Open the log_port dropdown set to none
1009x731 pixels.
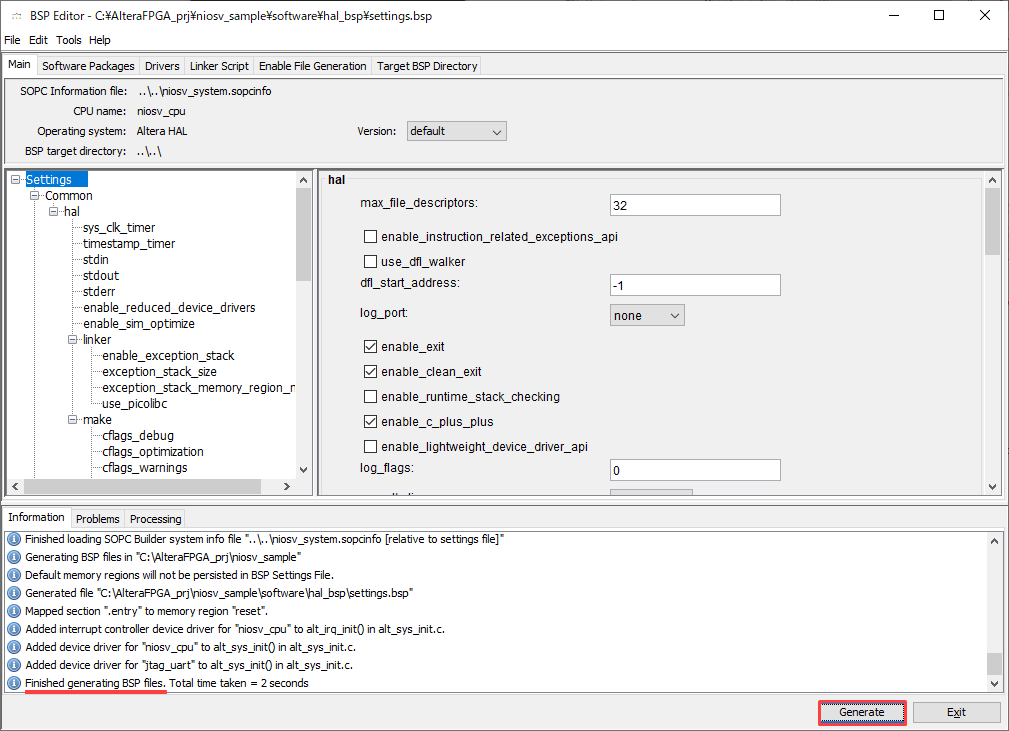[647, 315]
